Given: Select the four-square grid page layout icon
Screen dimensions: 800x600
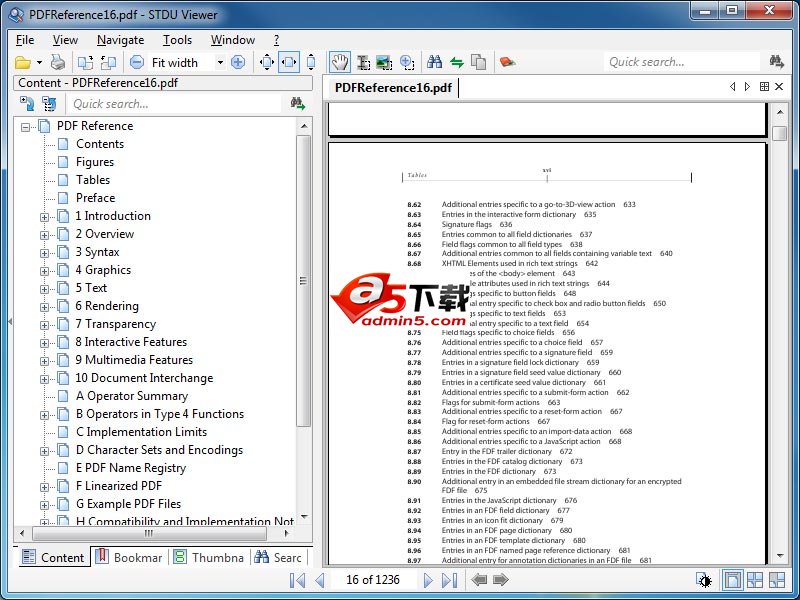Looking at the screenshot, I should coord(755,580).
